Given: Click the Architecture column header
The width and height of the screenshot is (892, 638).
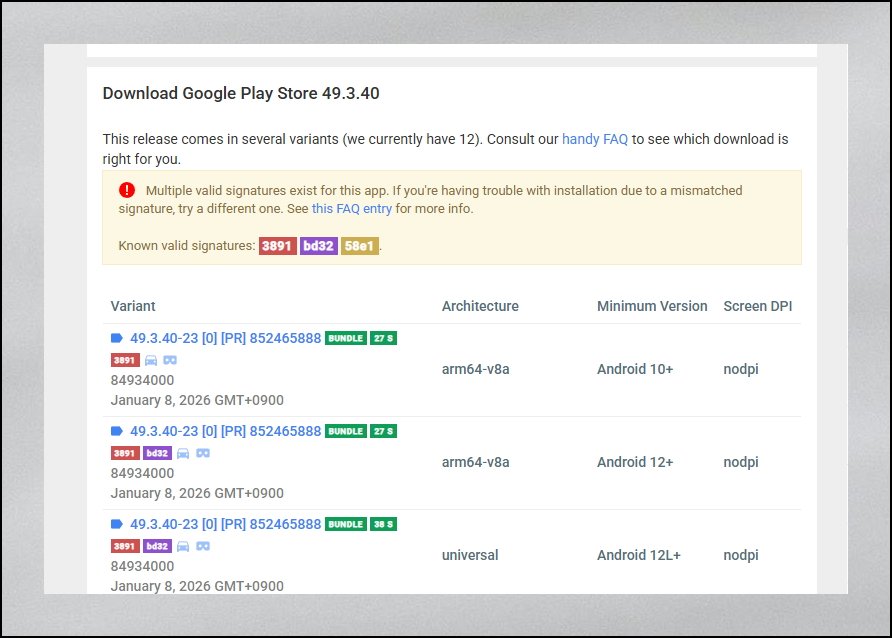Looking at the screenshot, I should [480, 306].
